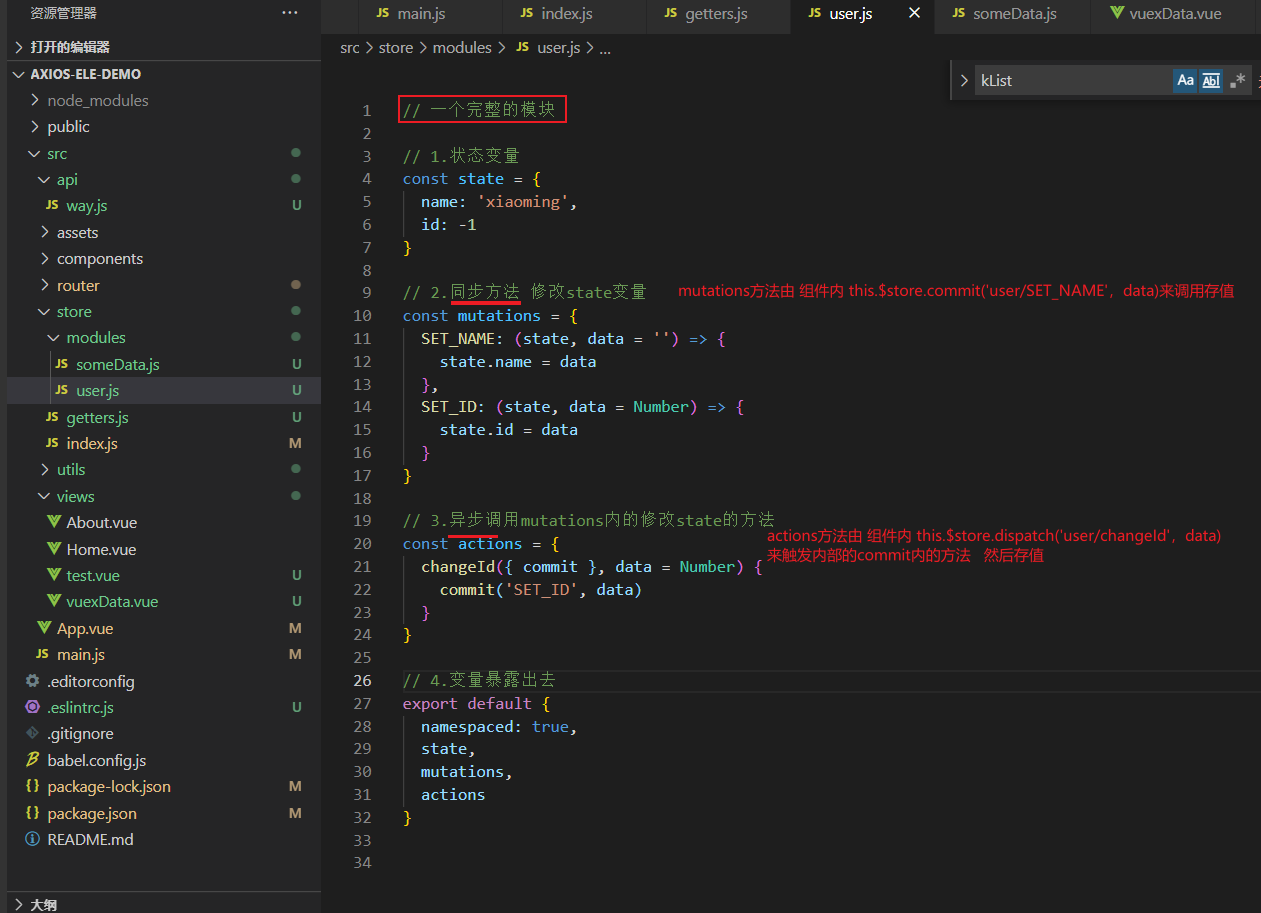The width and height of the screenshot is (1261, 913).
Task: Click the 'const actions = {' code line
Action: (481, 543)
